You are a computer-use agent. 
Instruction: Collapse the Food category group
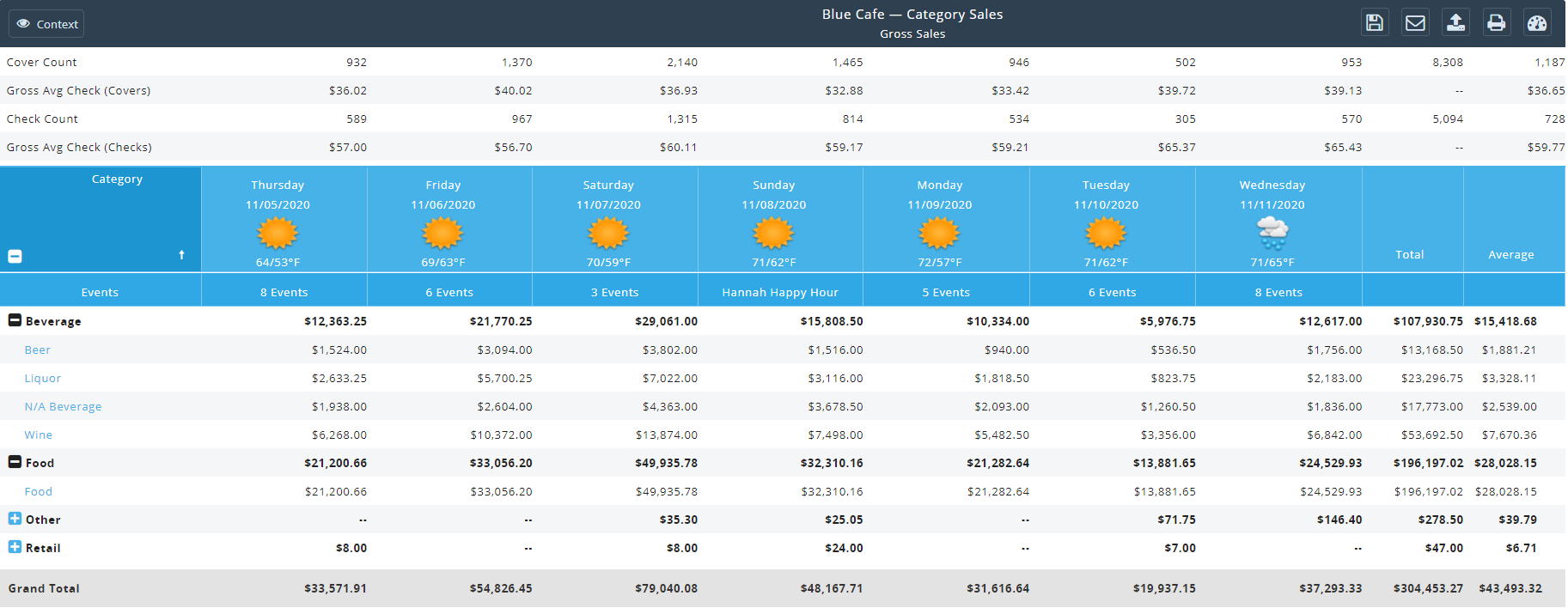[15, 462]
